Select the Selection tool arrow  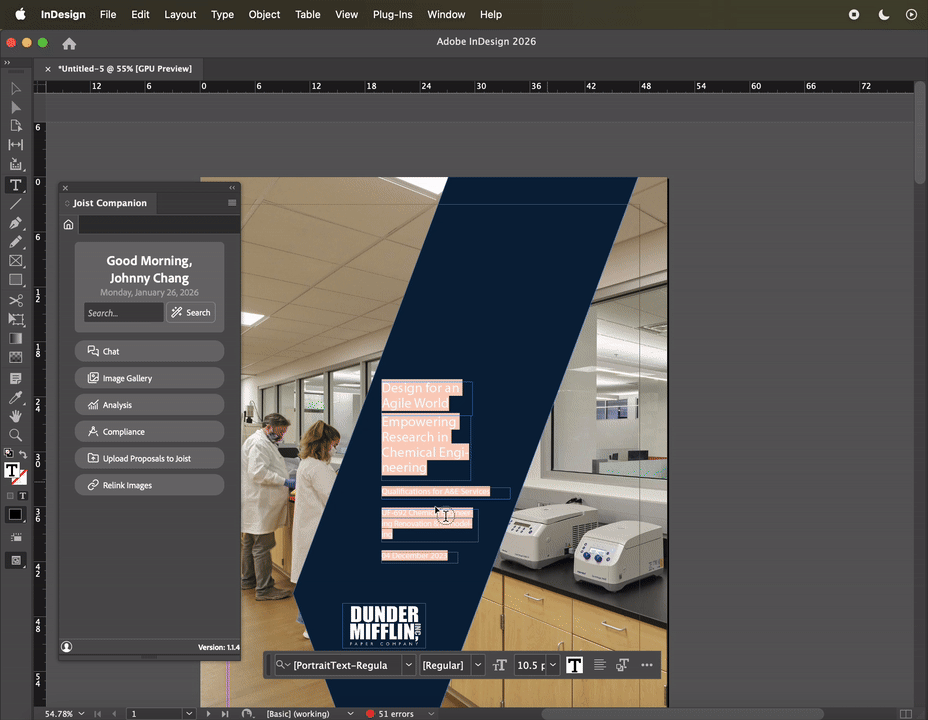(15, 89)
